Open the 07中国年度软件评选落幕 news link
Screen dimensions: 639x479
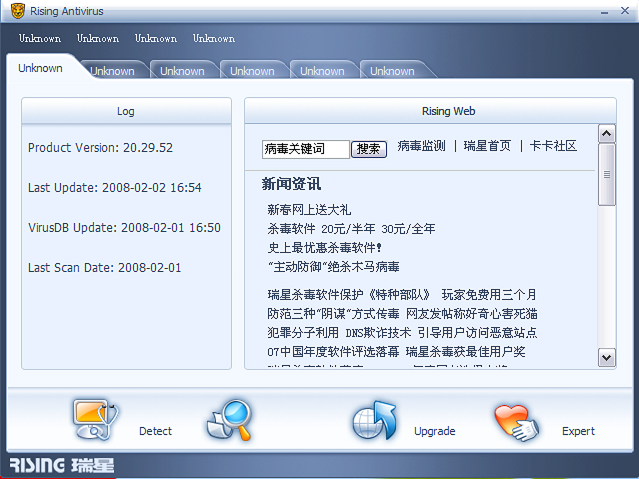[x=397, y=351]
